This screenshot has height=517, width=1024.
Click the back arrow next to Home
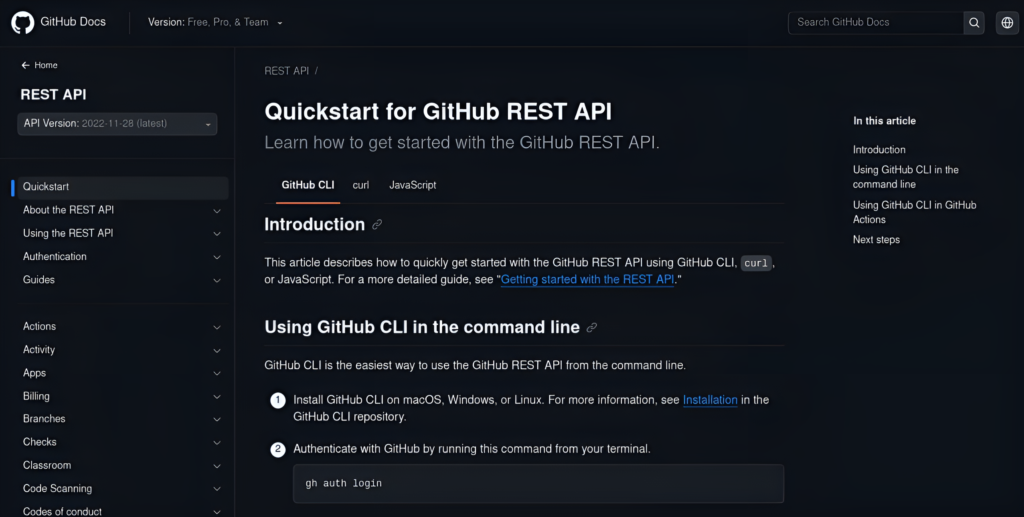(26, 65)
